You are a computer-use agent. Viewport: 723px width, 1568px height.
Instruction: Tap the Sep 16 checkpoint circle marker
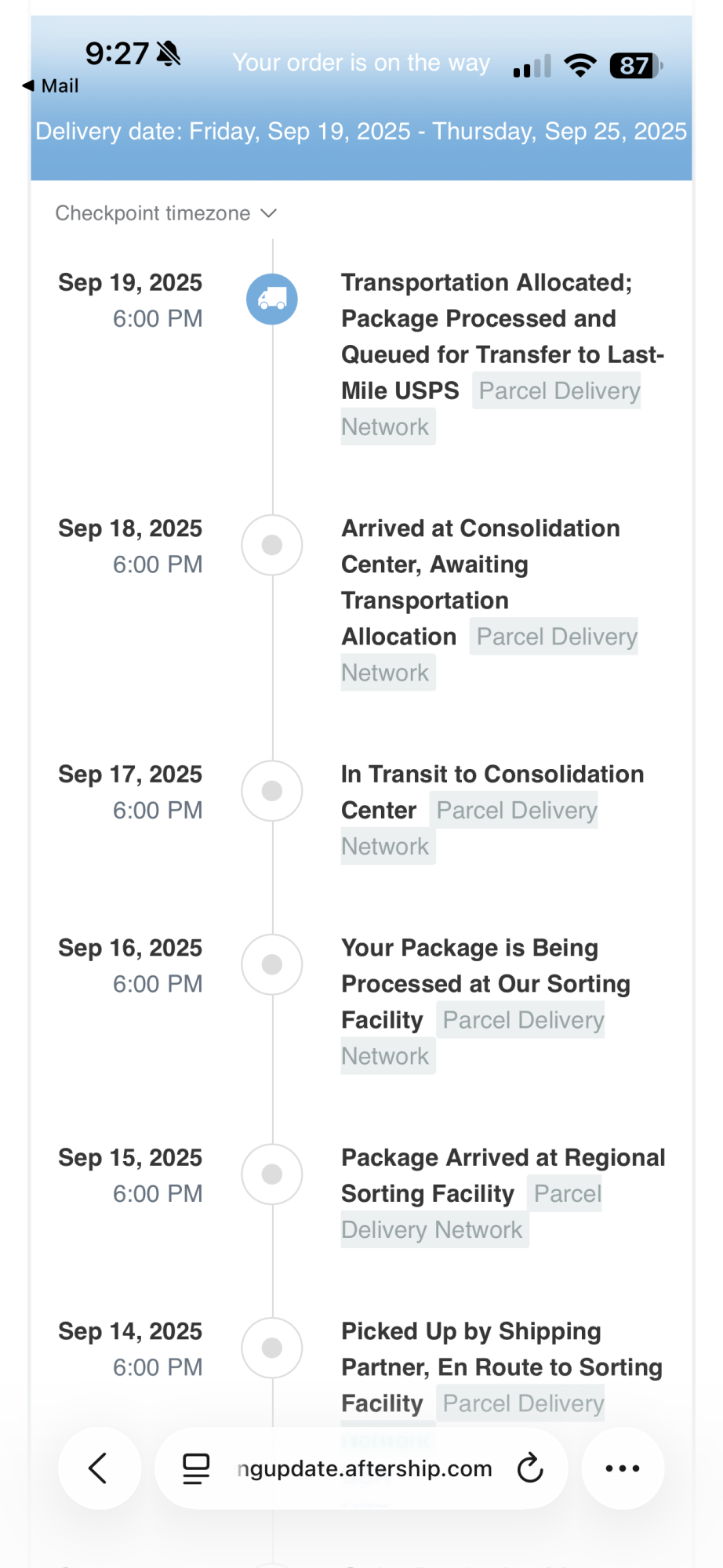coord(272,964)
